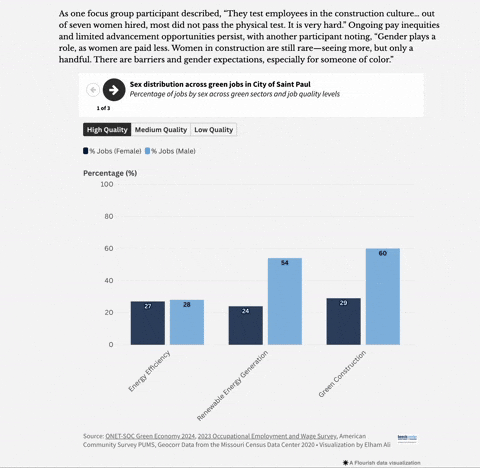Open the 2023 Occupational Employment and Wage Survey link
This screenshot has width=480, height=468.
pyautogui.click(x=267, y=436)
